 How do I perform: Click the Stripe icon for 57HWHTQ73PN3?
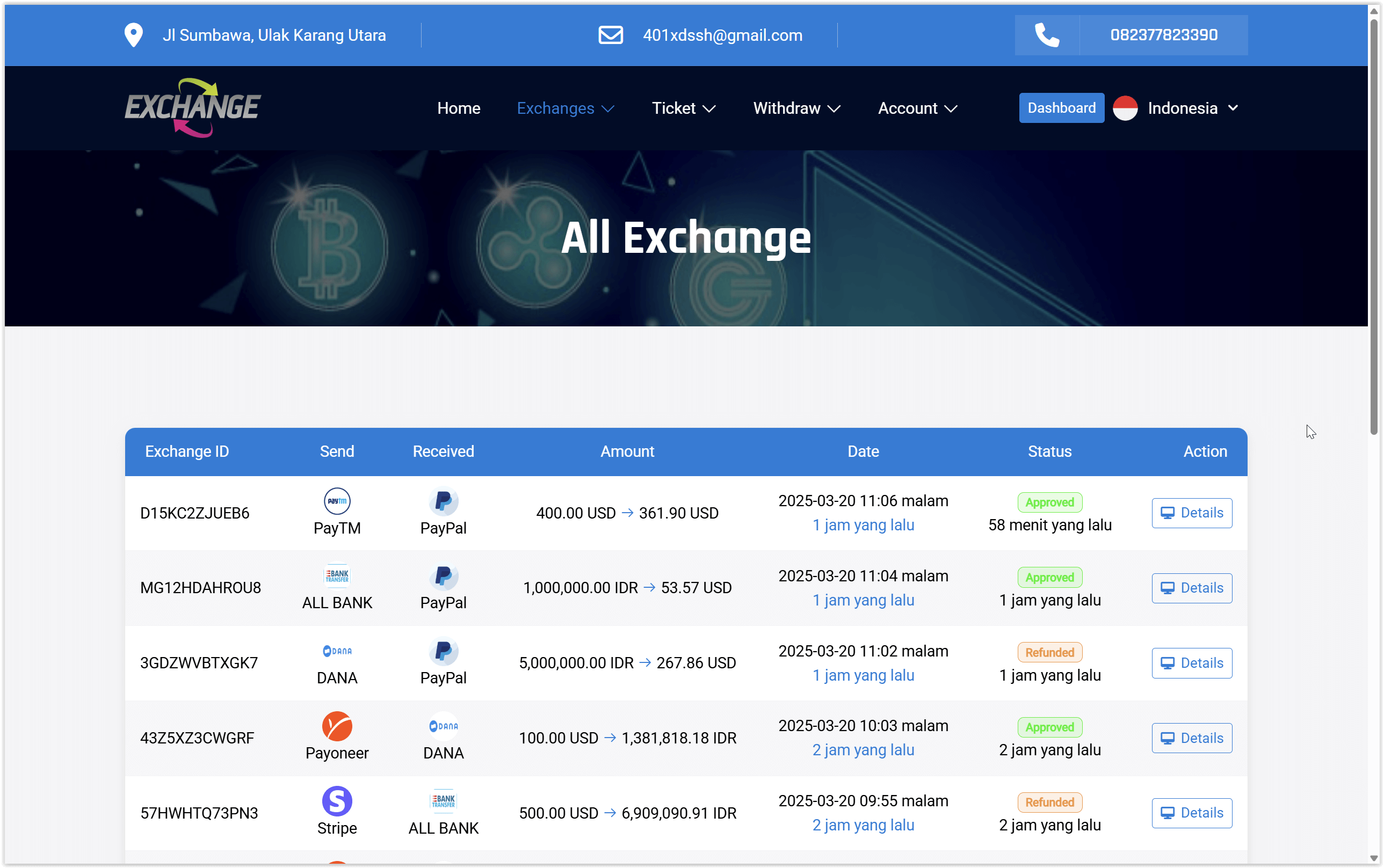pyautogui.click(x=337, y=800)
